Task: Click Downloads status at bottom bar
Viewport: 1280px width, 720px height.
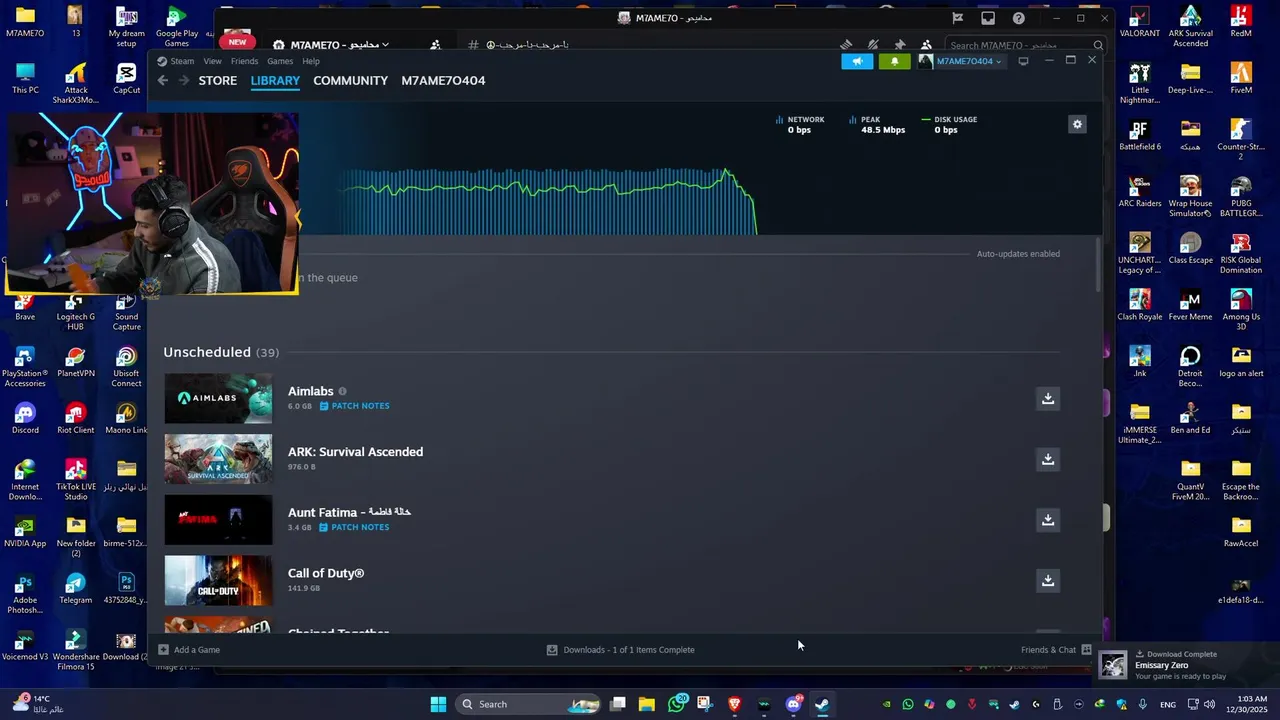Action: tap(620, 650)
